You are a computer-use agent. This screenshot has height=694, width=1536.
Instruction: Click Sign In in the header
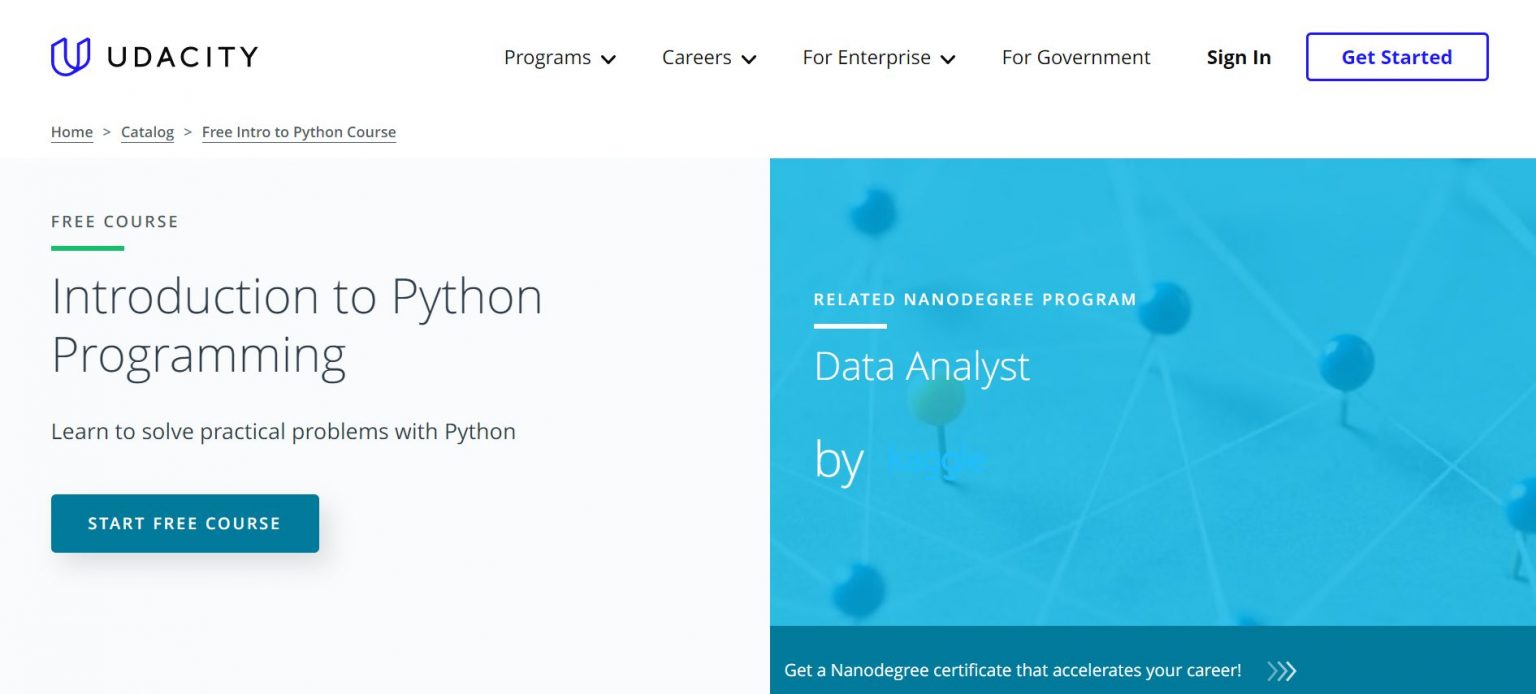click(x=1238, y=58)
